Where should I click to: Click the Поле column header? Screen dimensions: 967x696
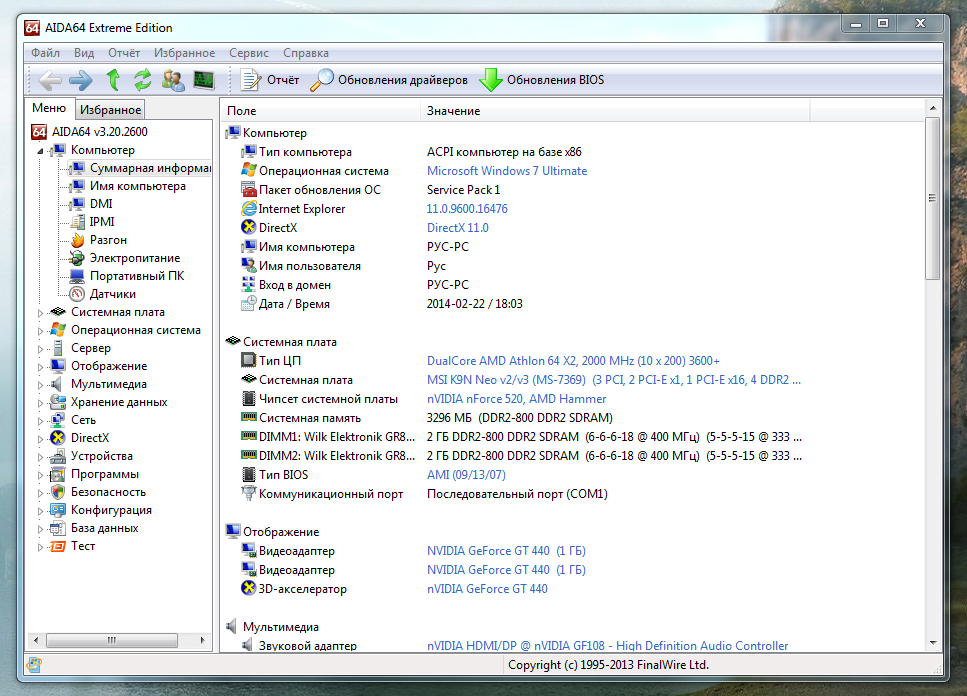tap(320, 111)
